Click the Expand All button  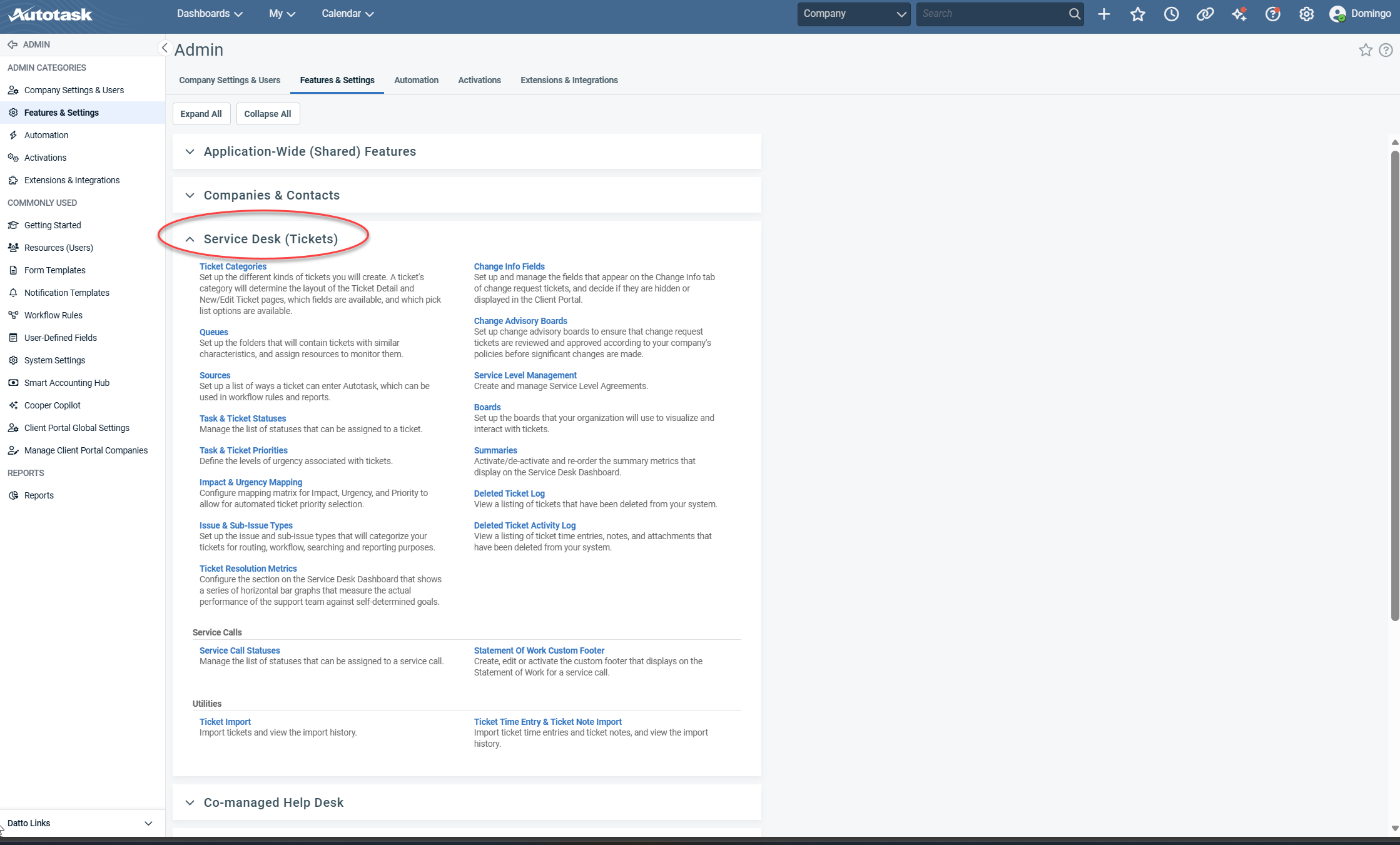click(201, 113)
